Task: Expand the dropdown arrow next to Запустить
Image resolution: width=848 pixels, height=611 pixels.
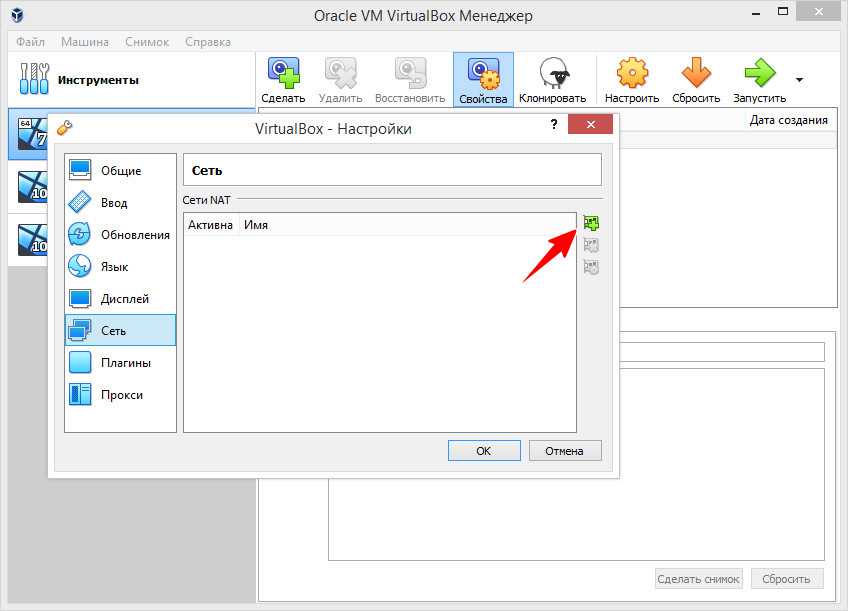Action: (x=799, y=80)
